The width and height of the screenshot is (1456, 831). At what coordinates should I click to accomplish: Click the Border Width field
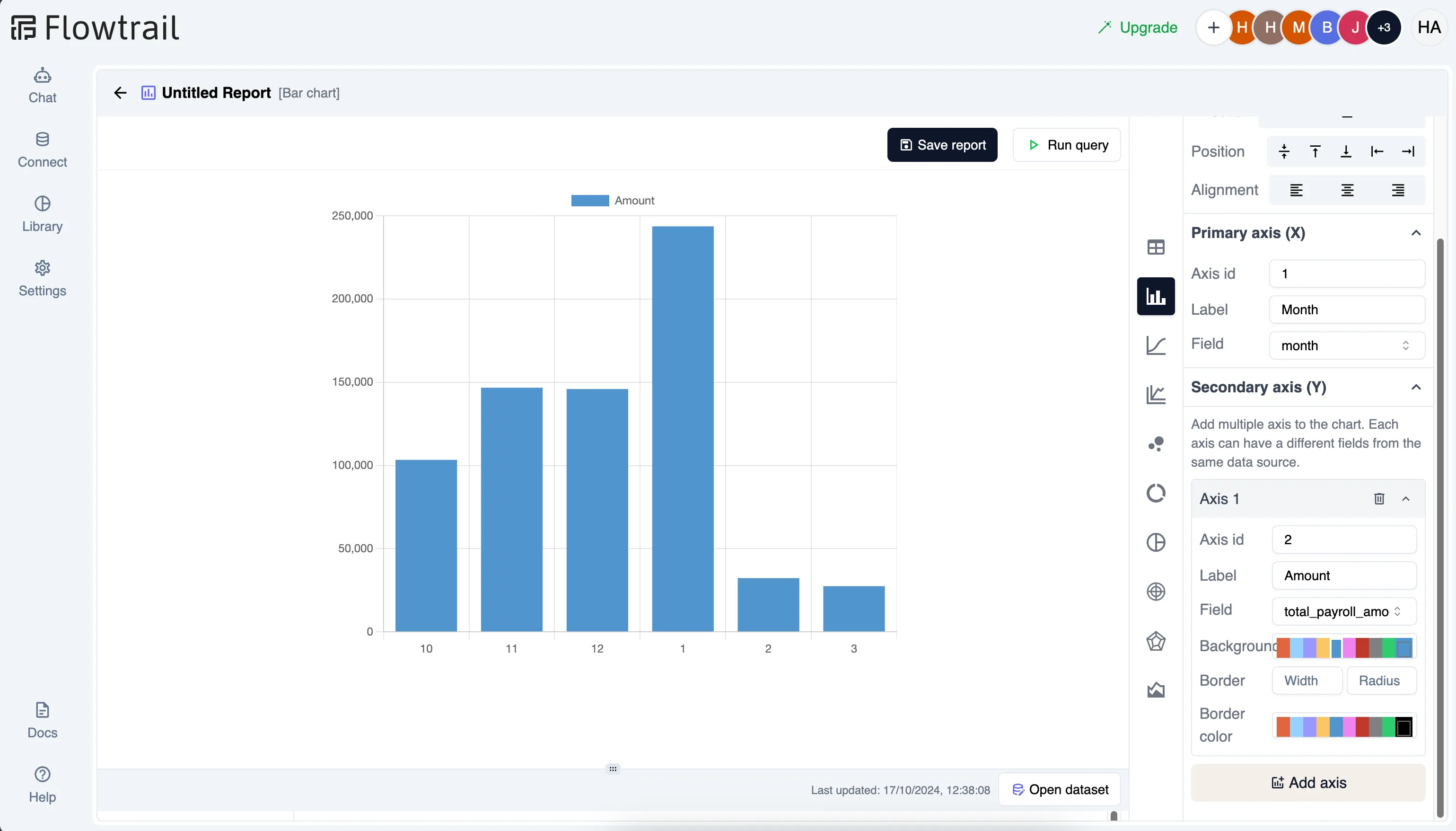point(1307,681)
